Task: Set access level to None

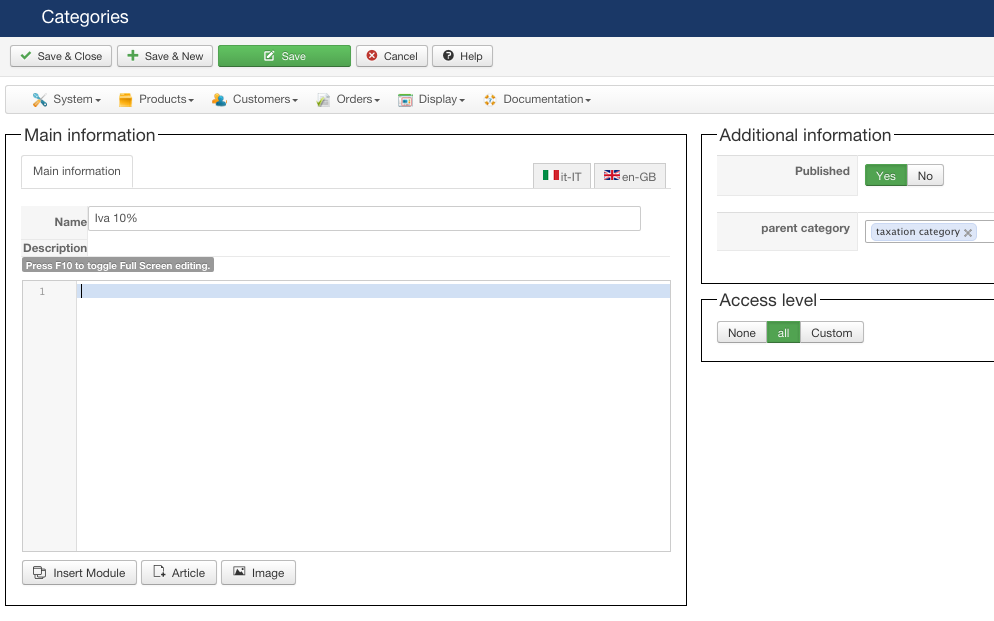Action: pos(742,333)
